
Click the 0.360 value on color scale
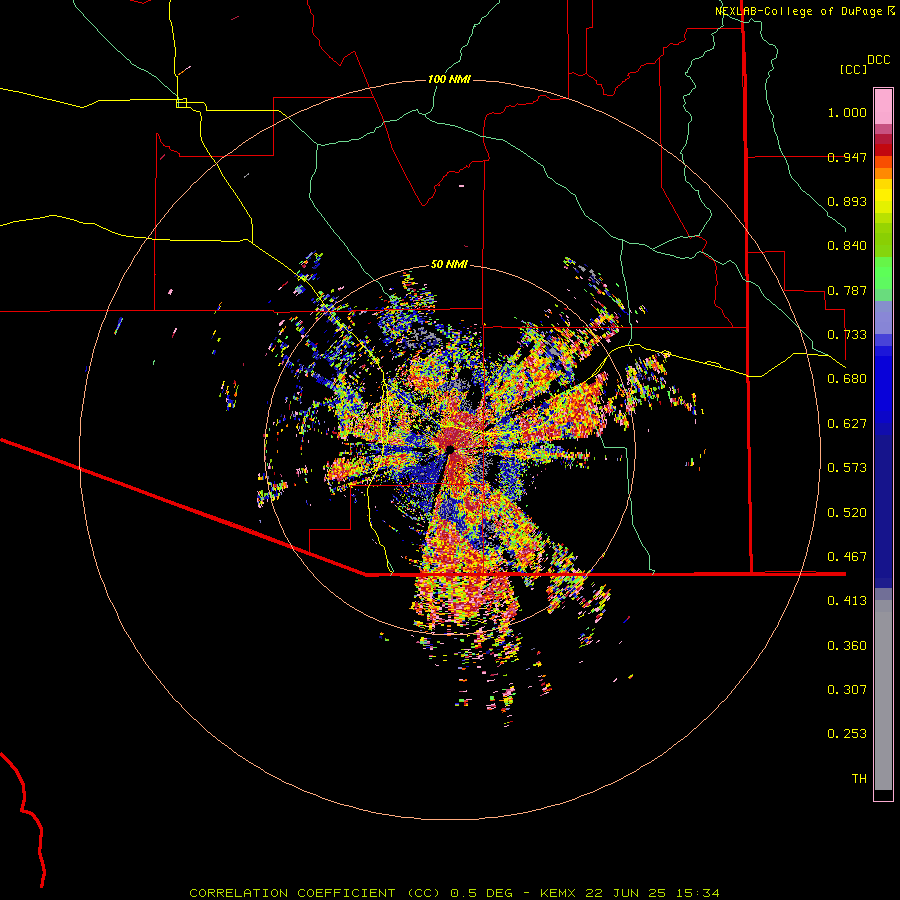847,646
